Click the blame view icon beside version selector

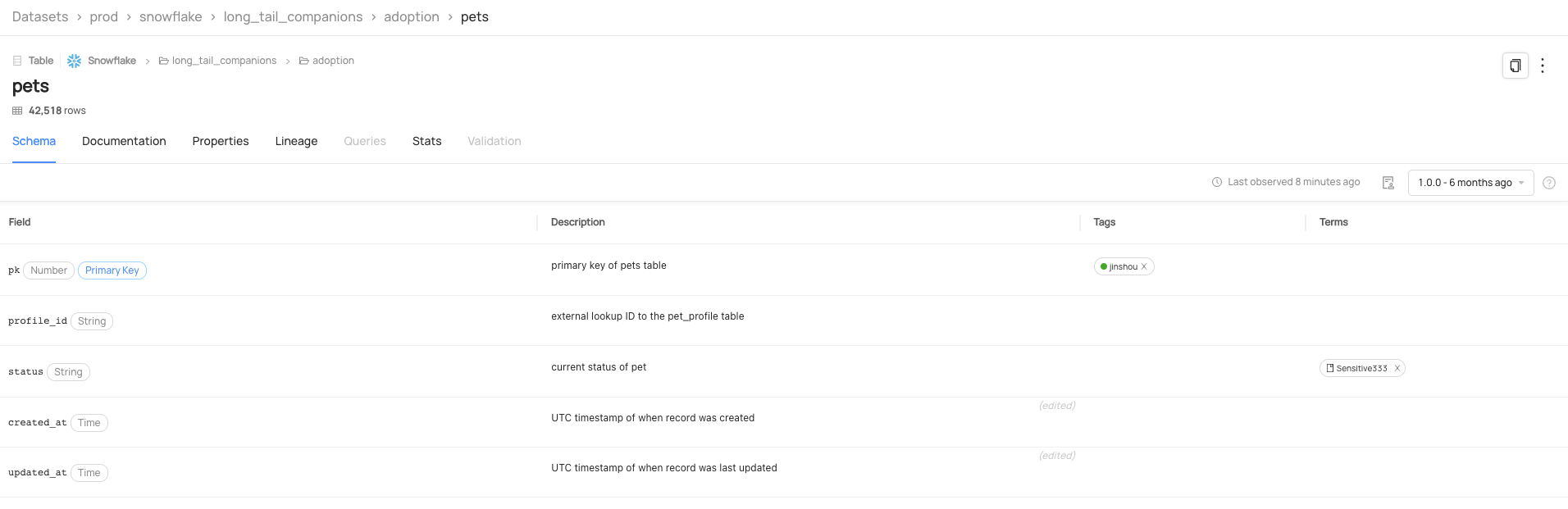1388,183
